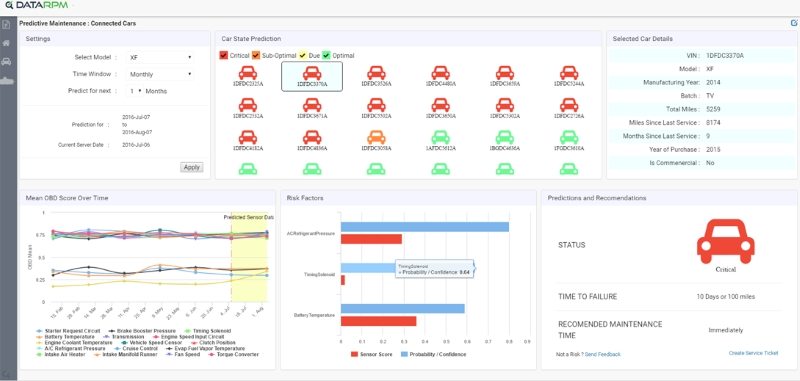
Task: Select the car labeled 1DFDC3526A
Action: pos(376,77)
